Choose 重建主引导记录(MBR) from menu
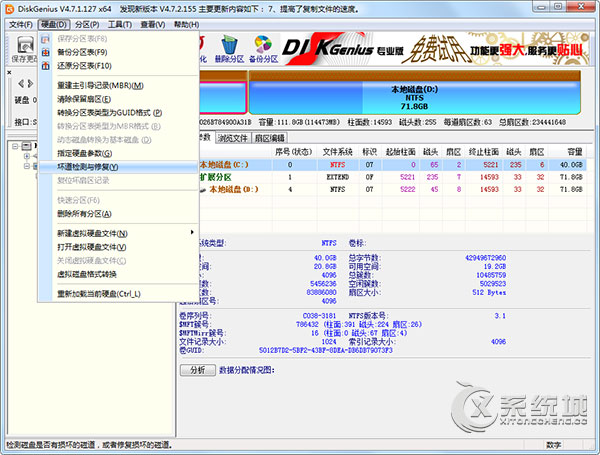 (119, 86)
